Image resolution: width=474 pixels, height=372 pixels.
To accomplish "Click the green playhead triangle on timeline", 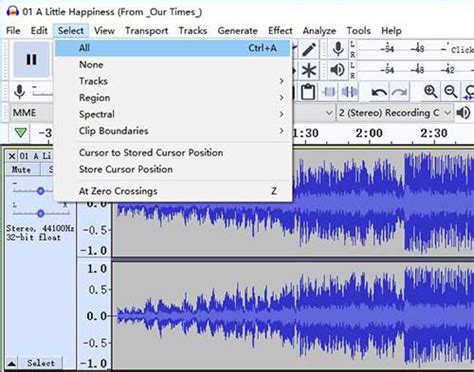I will coord(21,133).
